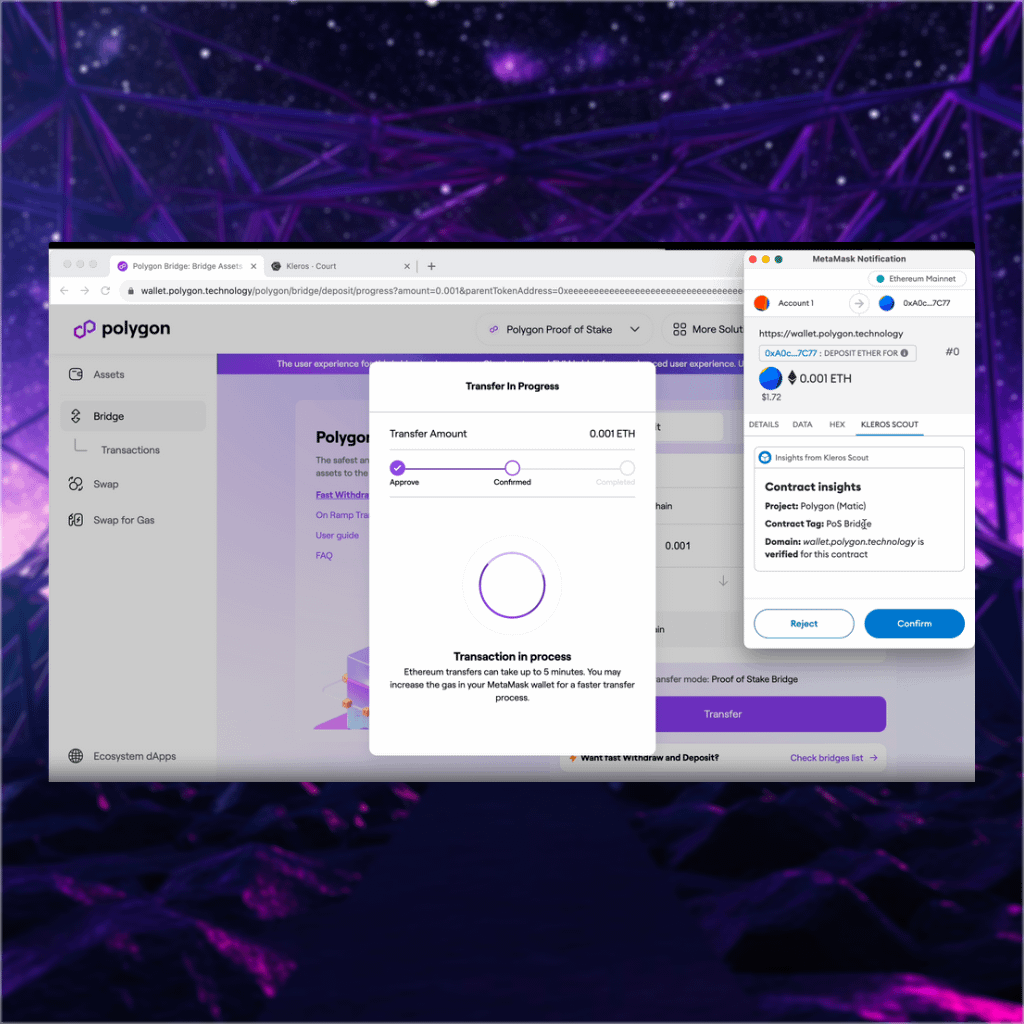Switch to the HEX tab in MetaMask
This screenshot has height=1024, width=1024.
click(x=837, y=425)
